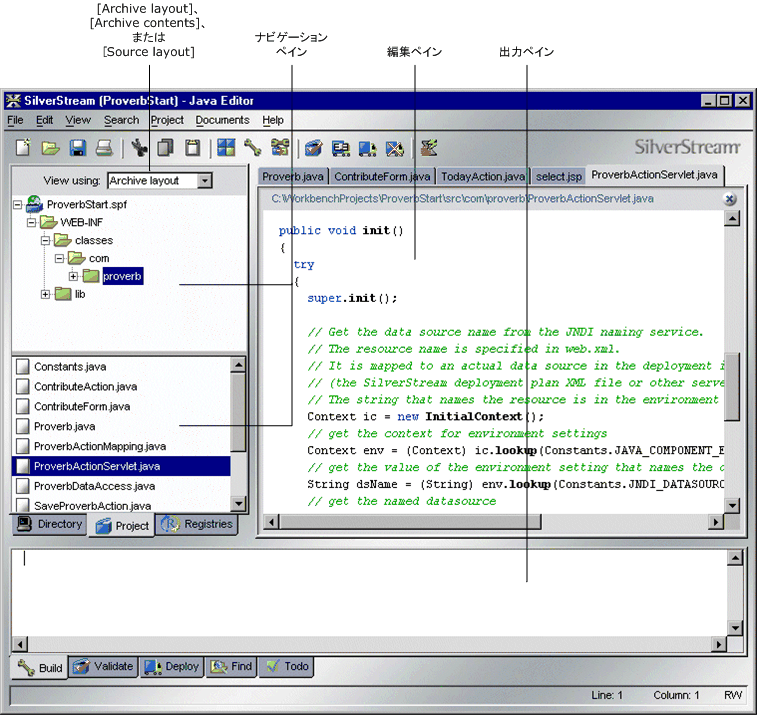Select the proverb folder in tree
757x715 pixels.
tap(122, 276)
